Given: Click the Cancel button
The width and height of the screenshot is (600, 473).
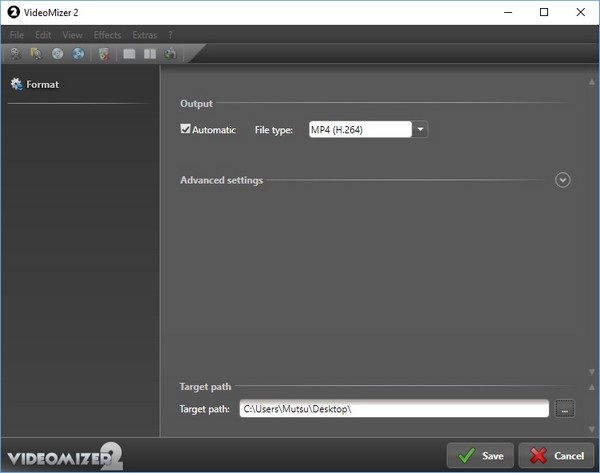Looking at the screenshot, I should click(x=557, y=455).
